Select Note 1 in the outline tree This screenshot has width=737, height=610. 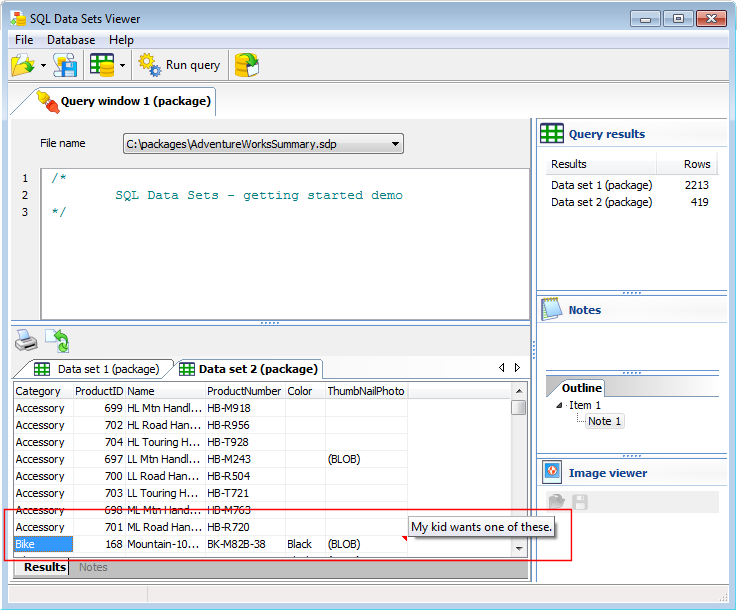pyautogui.click(x=604, y=421)
